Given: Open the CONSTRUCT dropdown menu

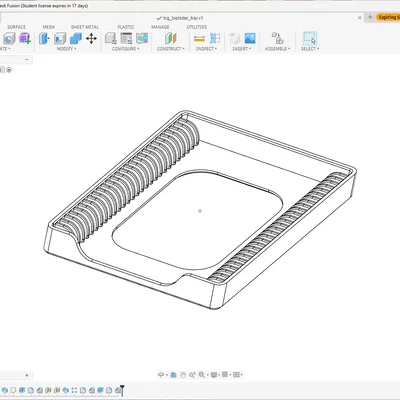Looking at the screenshot, I should click(x=171, y=49).
